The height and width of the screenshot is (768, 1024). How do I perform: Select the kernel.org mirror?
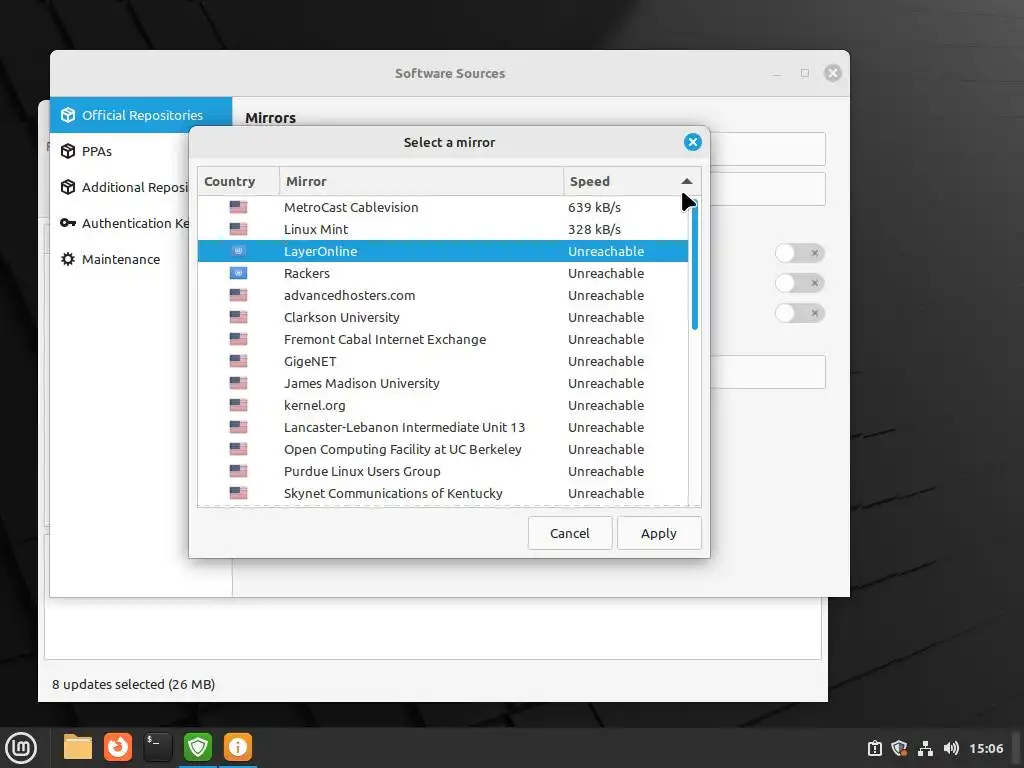[x=443, y=406]
